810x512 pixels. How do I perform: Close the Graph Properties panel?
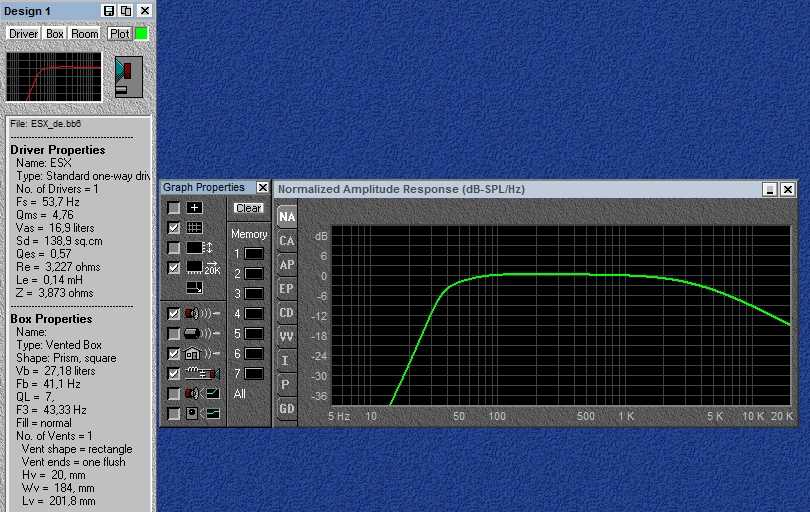pyautogui.click(x=262, y=187)
